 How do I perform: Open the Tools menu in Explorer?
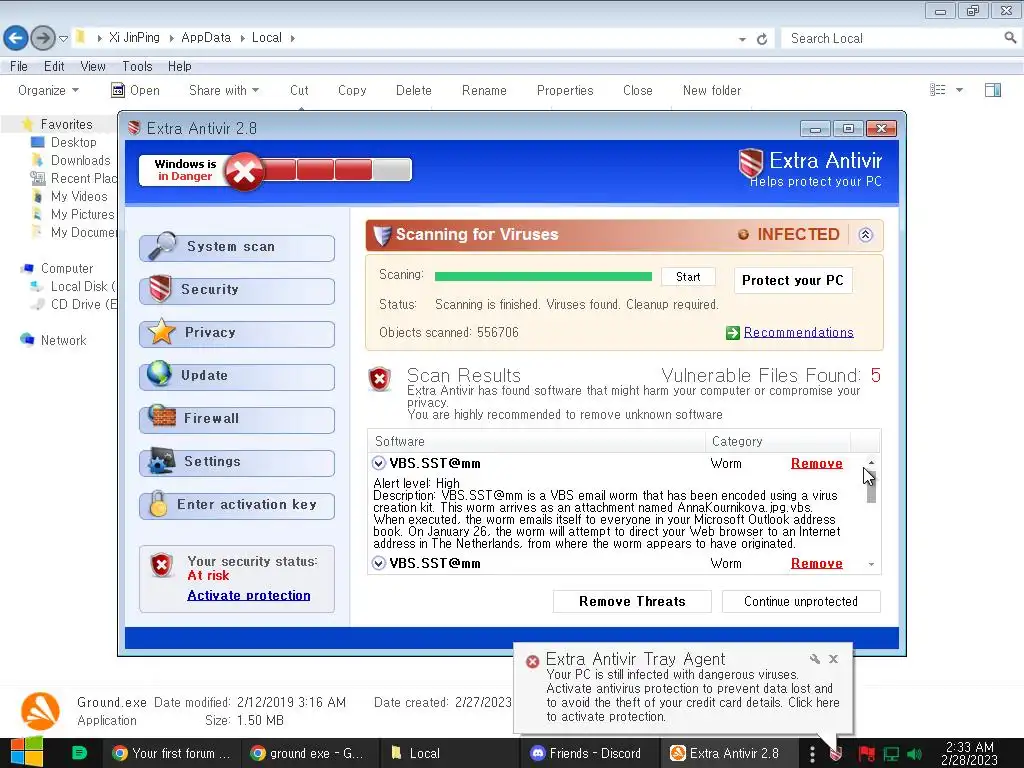coord(137,66)
